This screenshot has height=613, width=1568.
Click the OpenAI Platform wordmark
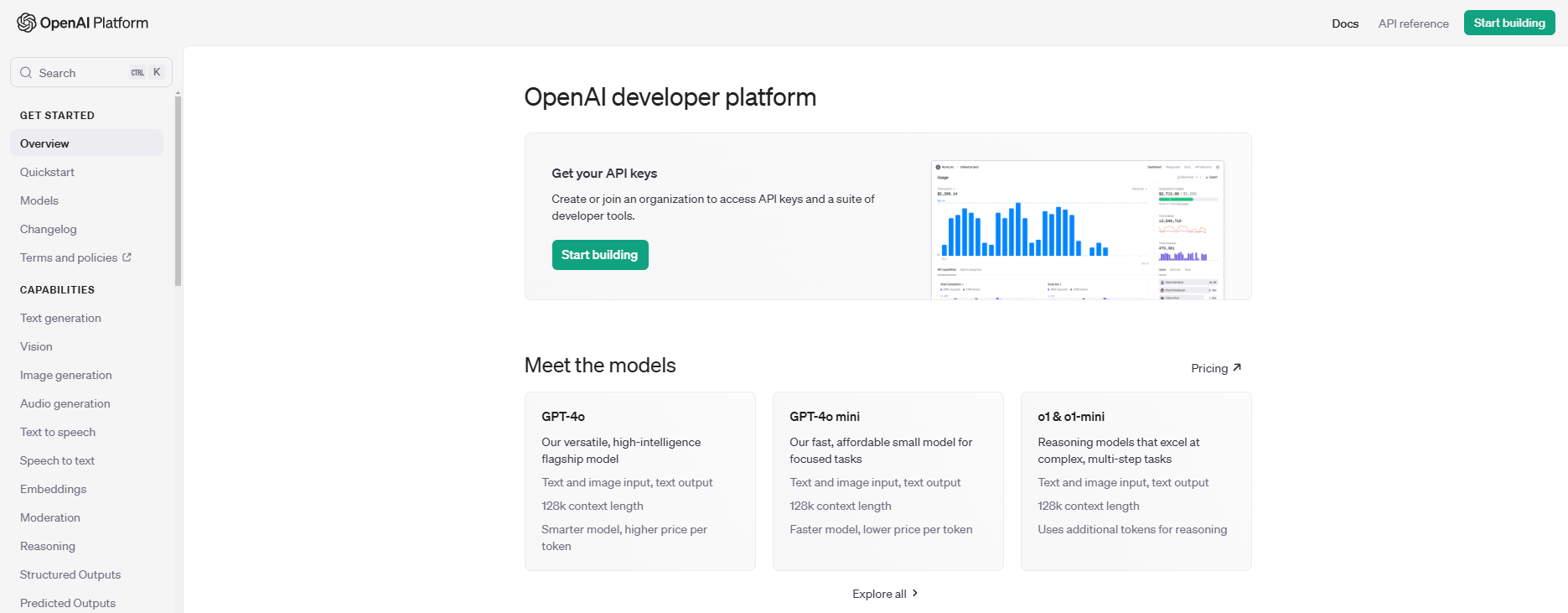tap(94, 23)
